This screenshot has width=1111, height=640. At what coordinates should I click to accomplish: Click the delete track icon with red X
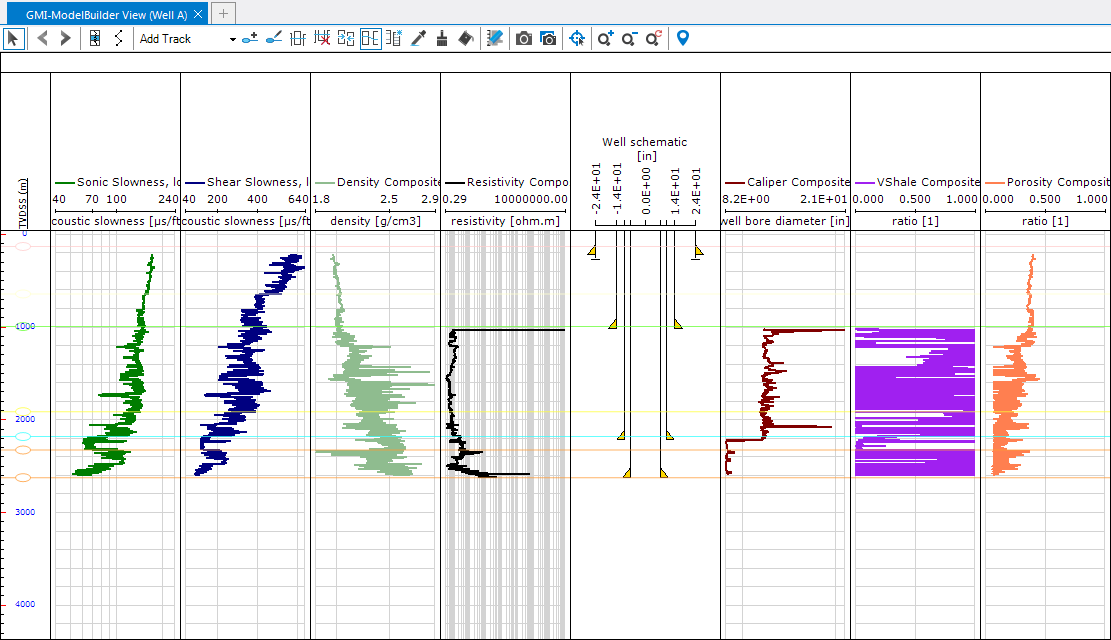pyautogui.click(x=322, y=39)
